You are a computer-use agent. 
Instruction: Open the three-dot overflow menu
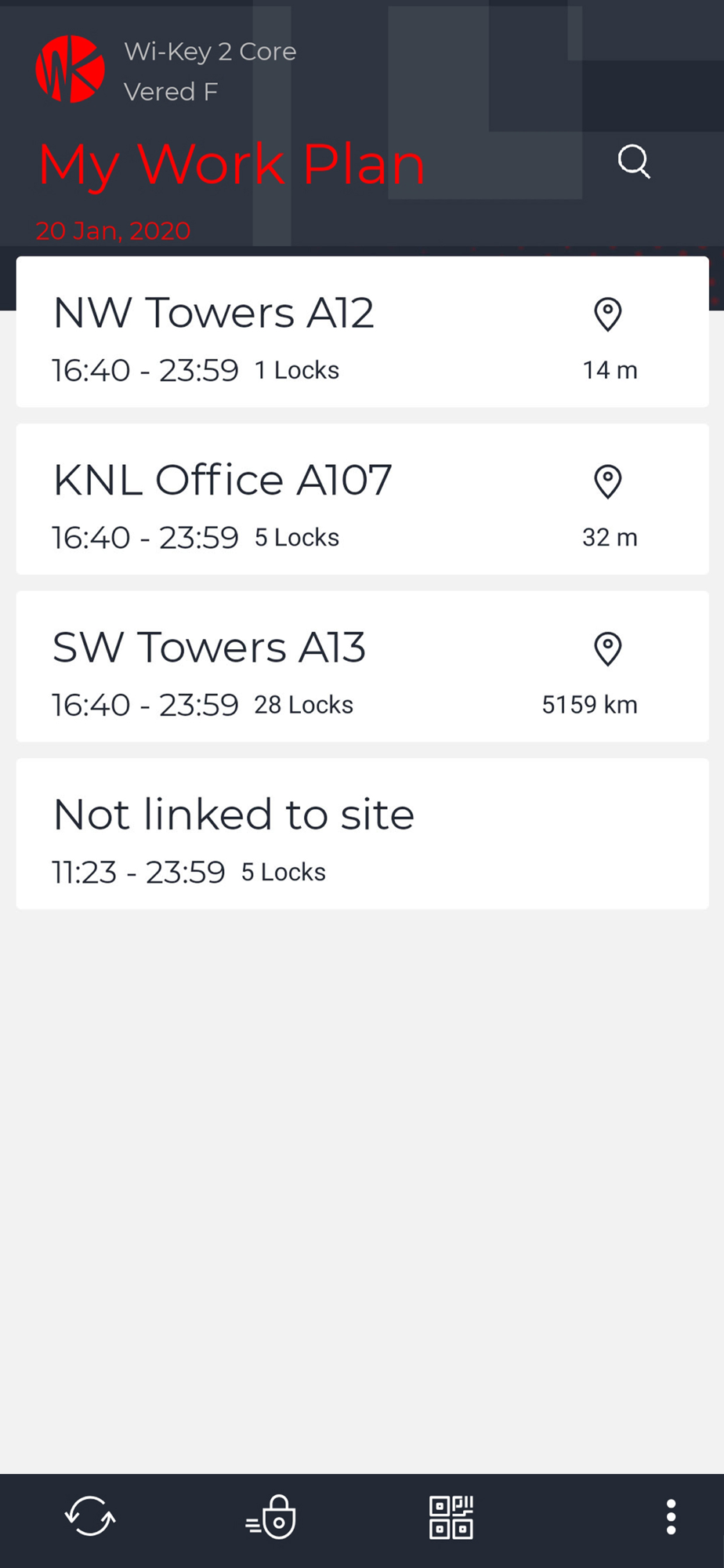671,1517
